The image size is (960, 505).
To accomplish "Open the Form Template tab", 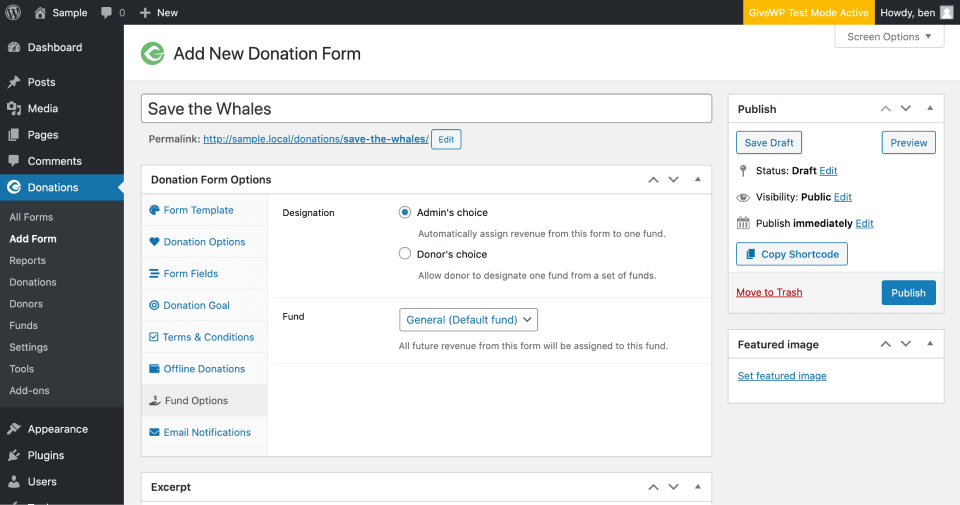I will 204,210.
